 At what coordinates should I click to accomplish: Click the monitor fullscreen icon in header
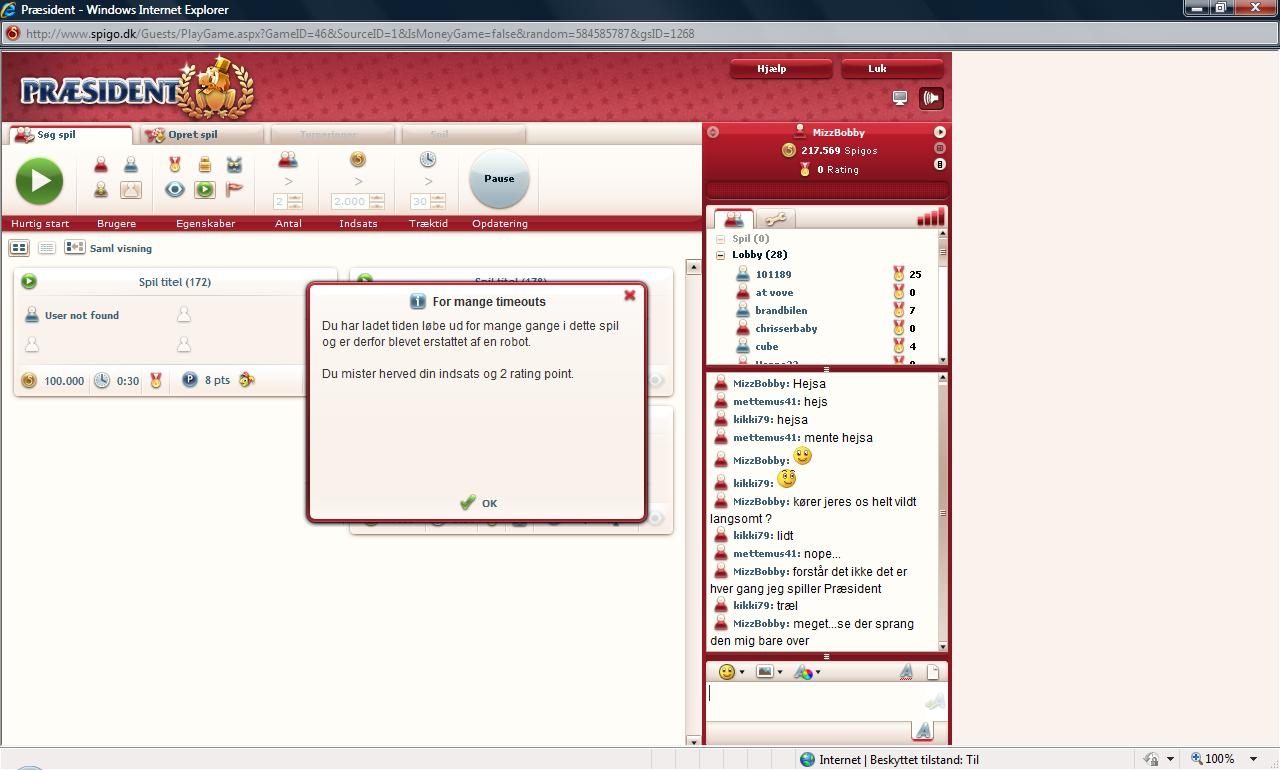pyautogui.click(x=900, y=98)
